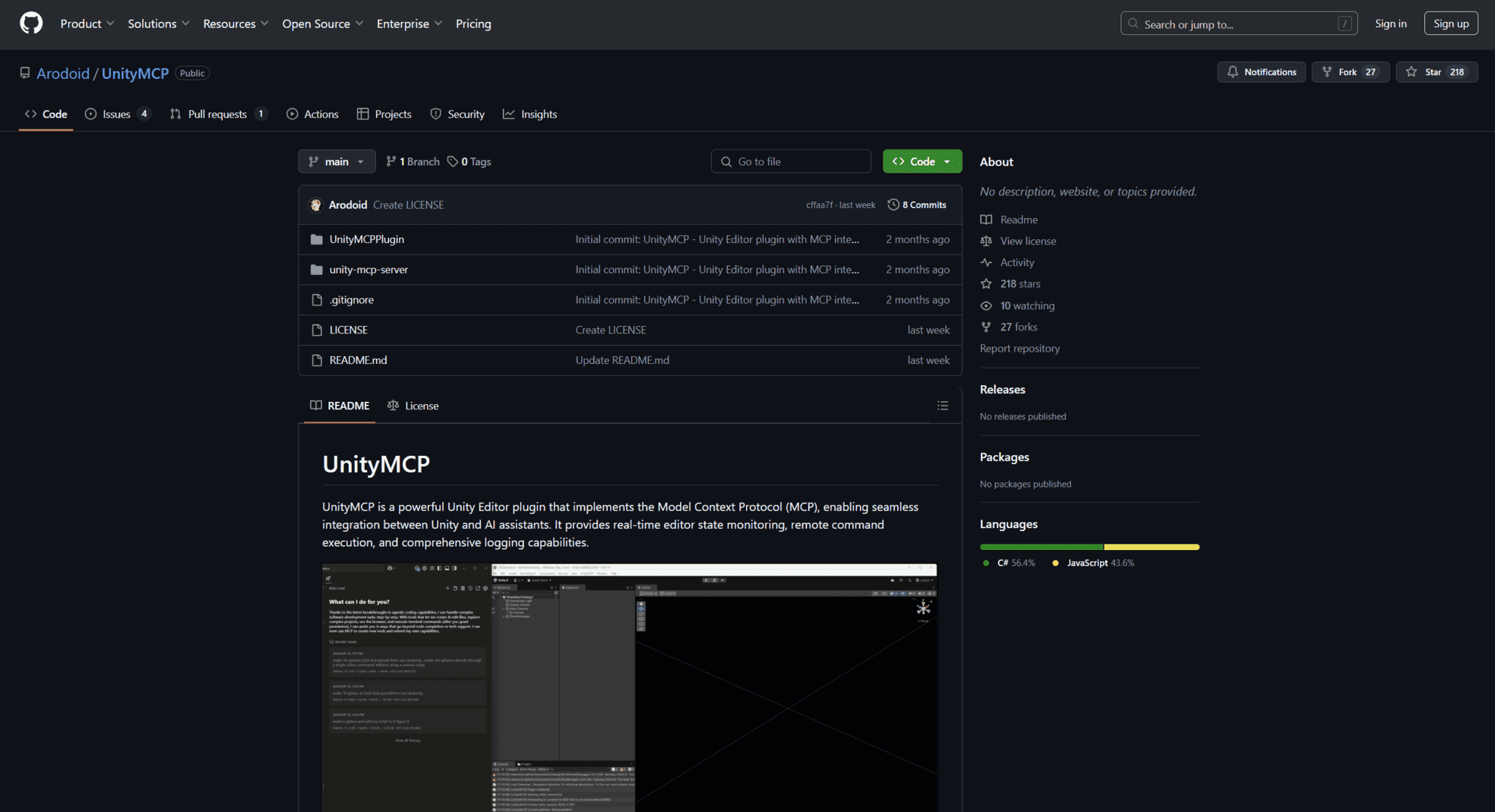Image resolution: width=1495 pixels, height=812 pixels.
Task: Open the Resources menu dropdown
Action: click(236, 23)
